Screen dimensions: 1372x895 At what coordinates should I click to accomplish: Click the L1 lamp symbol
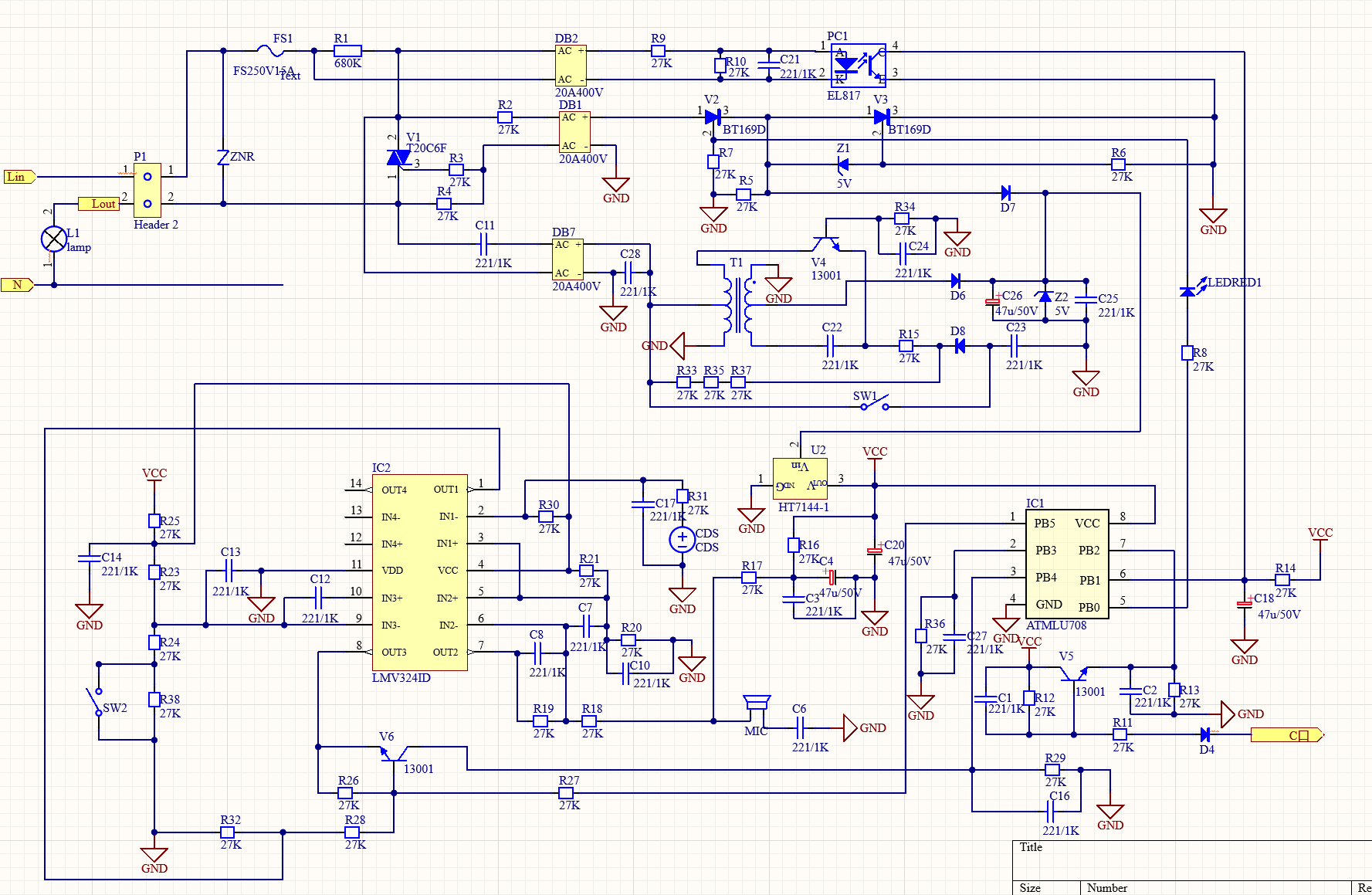click(54, 239)
